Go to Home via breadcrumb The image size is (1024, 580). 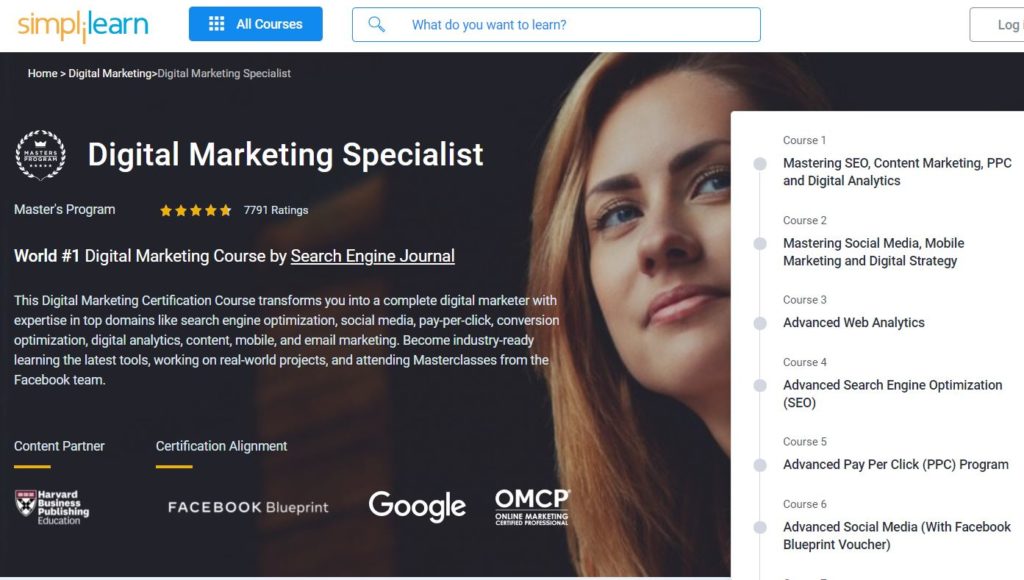point(42,73)
